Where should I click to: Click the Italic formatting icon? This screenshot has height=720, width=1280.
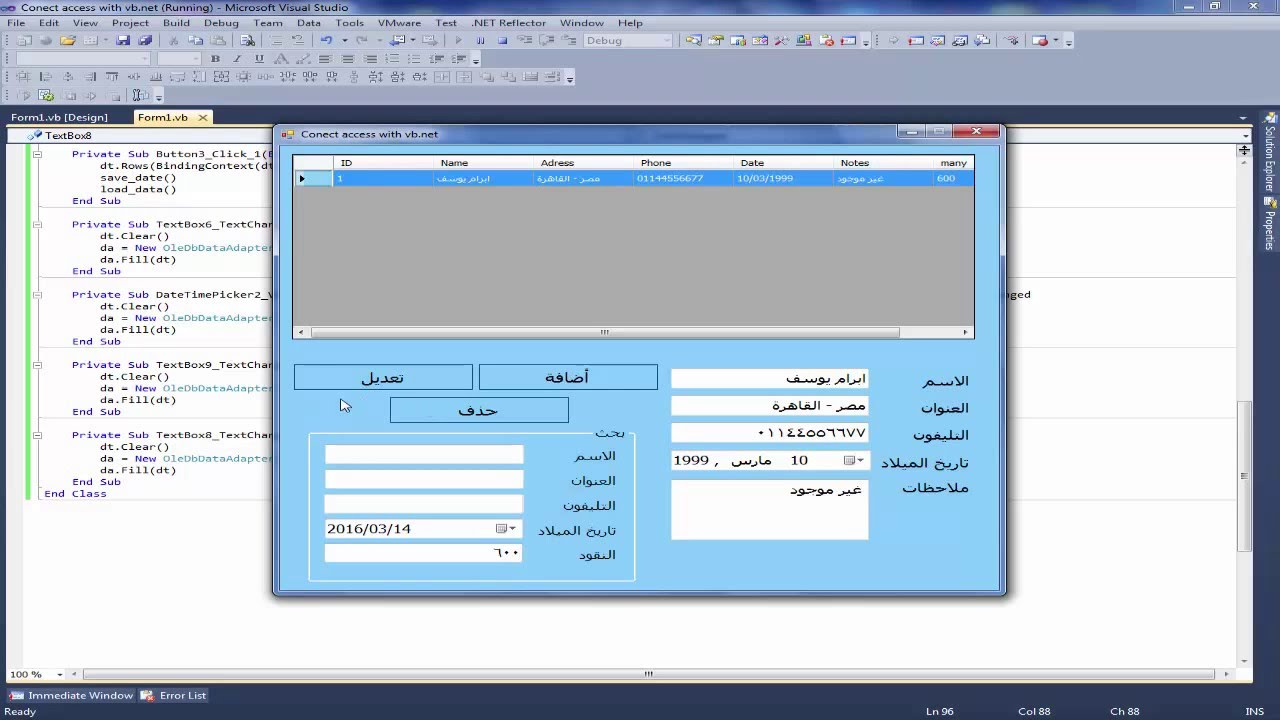237,59
